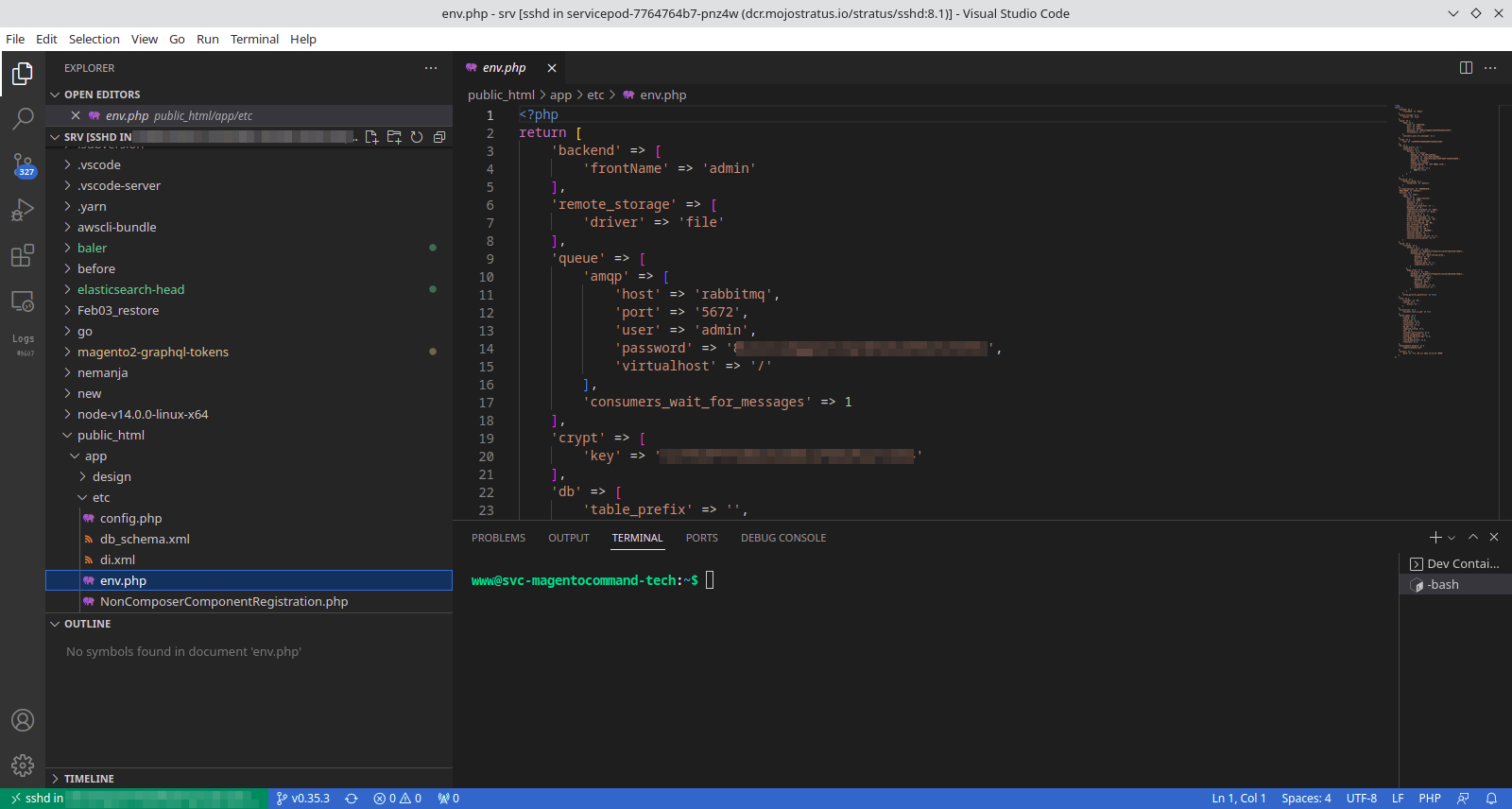Open Remote Explorer in activity bar
Image resolution: width=1512 pixels, height=809 pixels.
pyautogui.click(x=23, y=301)
